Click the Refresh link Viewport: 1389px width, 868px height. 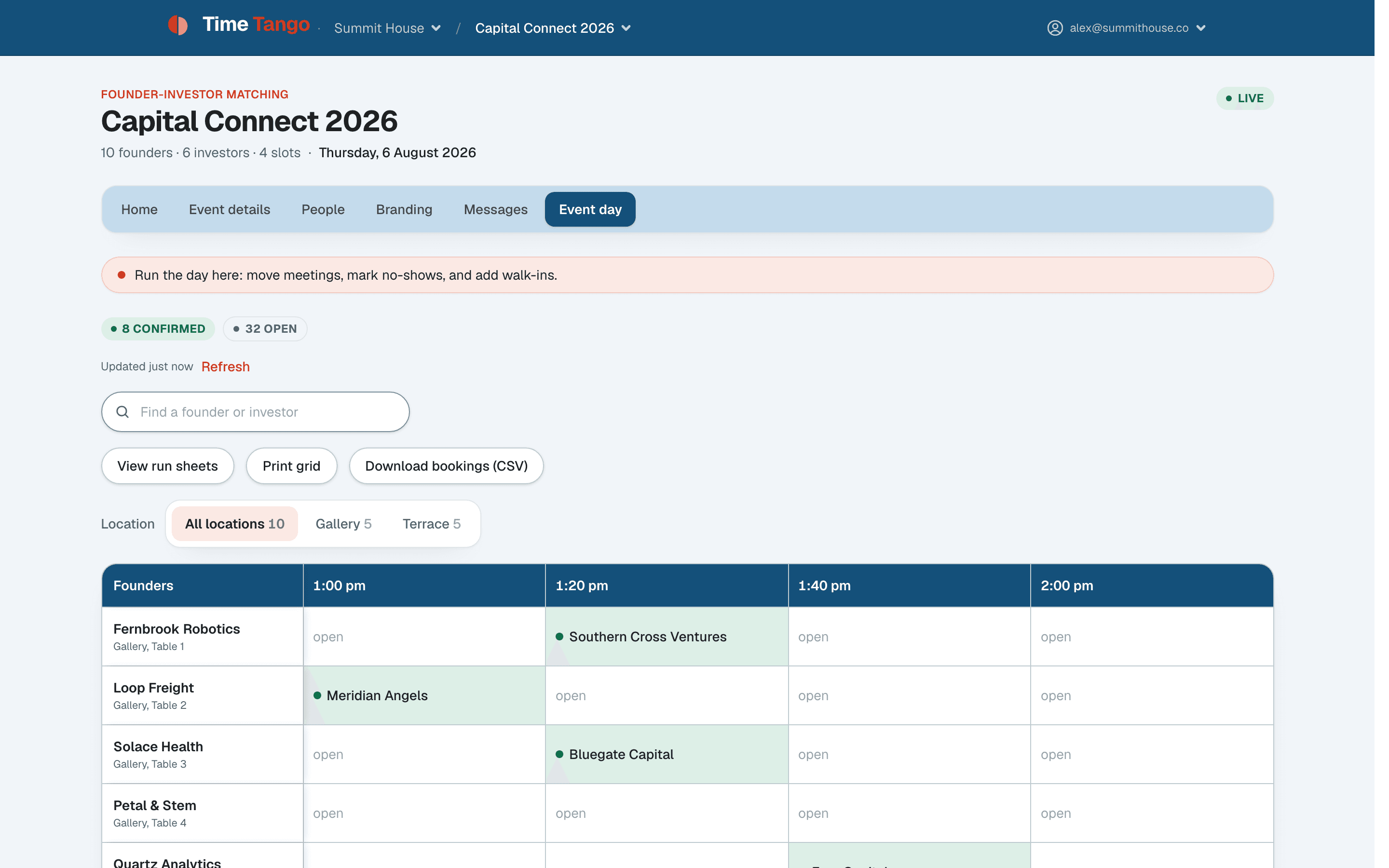click(x=226, y=367)
